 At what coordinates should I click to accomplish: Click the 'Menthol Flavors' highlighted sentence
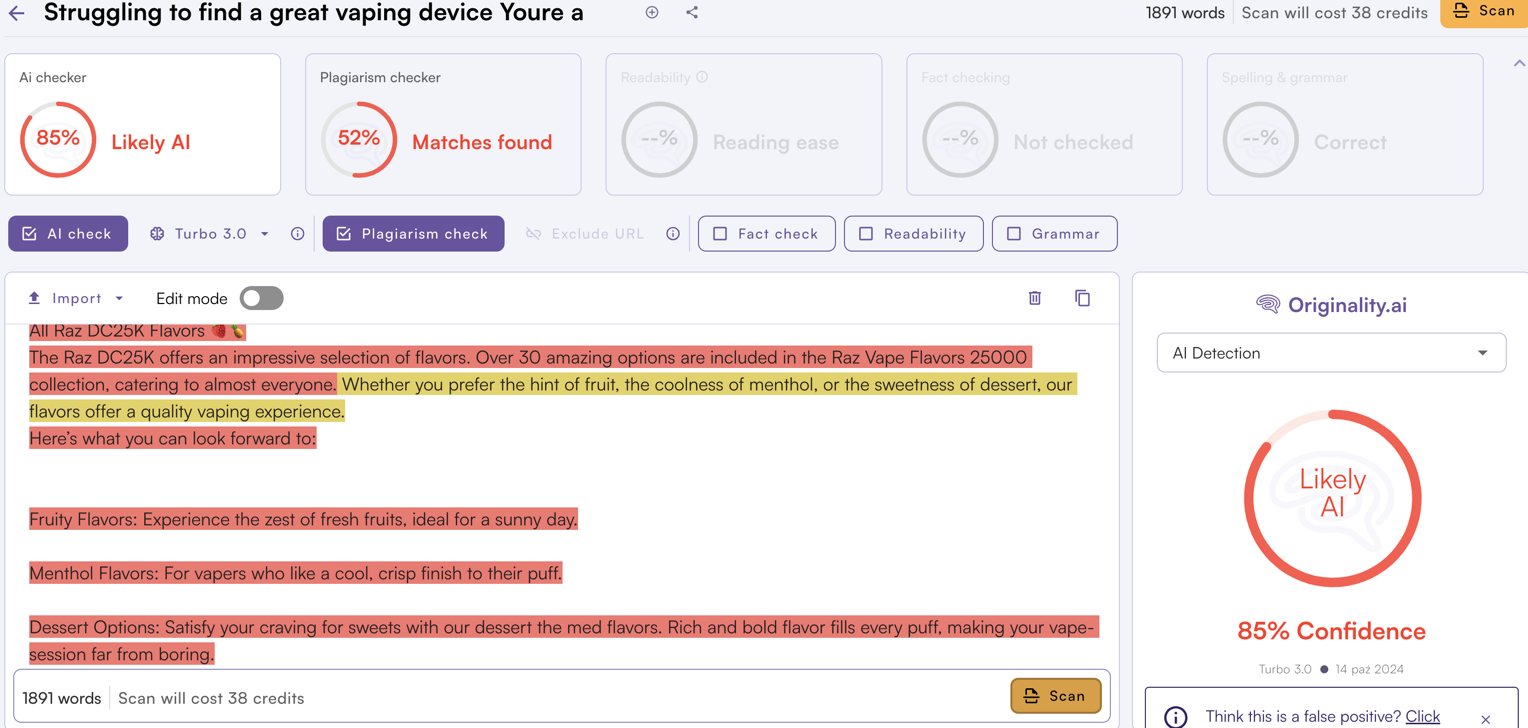295,573
